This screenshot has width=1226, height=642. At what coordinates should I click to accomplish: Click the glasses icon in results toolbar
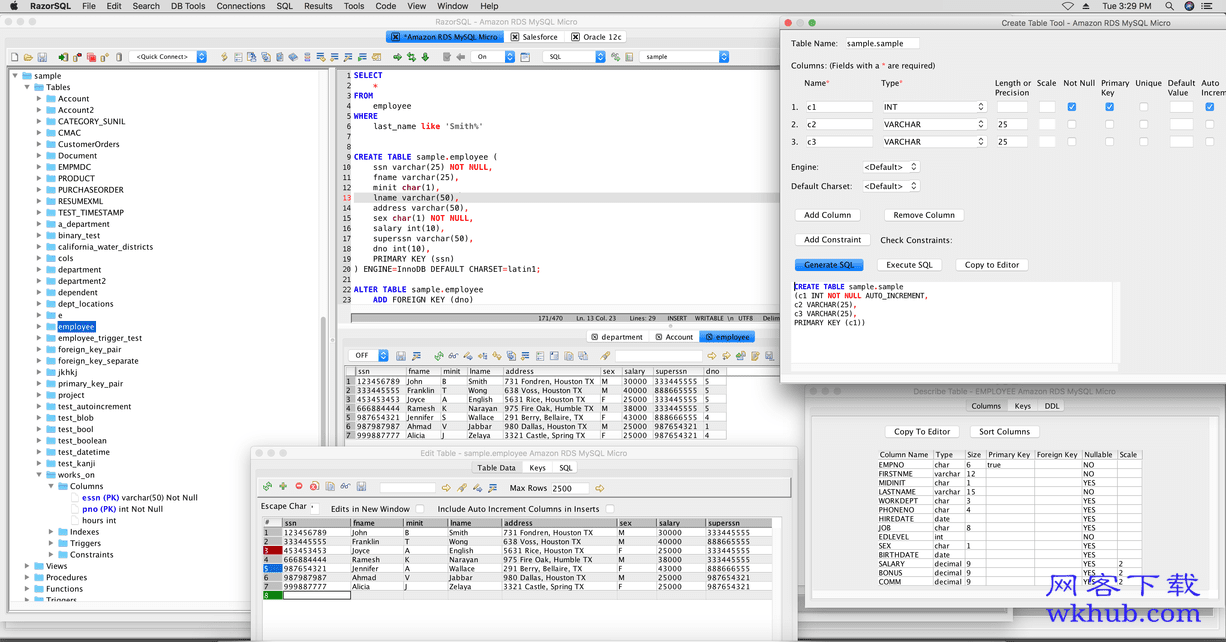[x=453, y=356]
